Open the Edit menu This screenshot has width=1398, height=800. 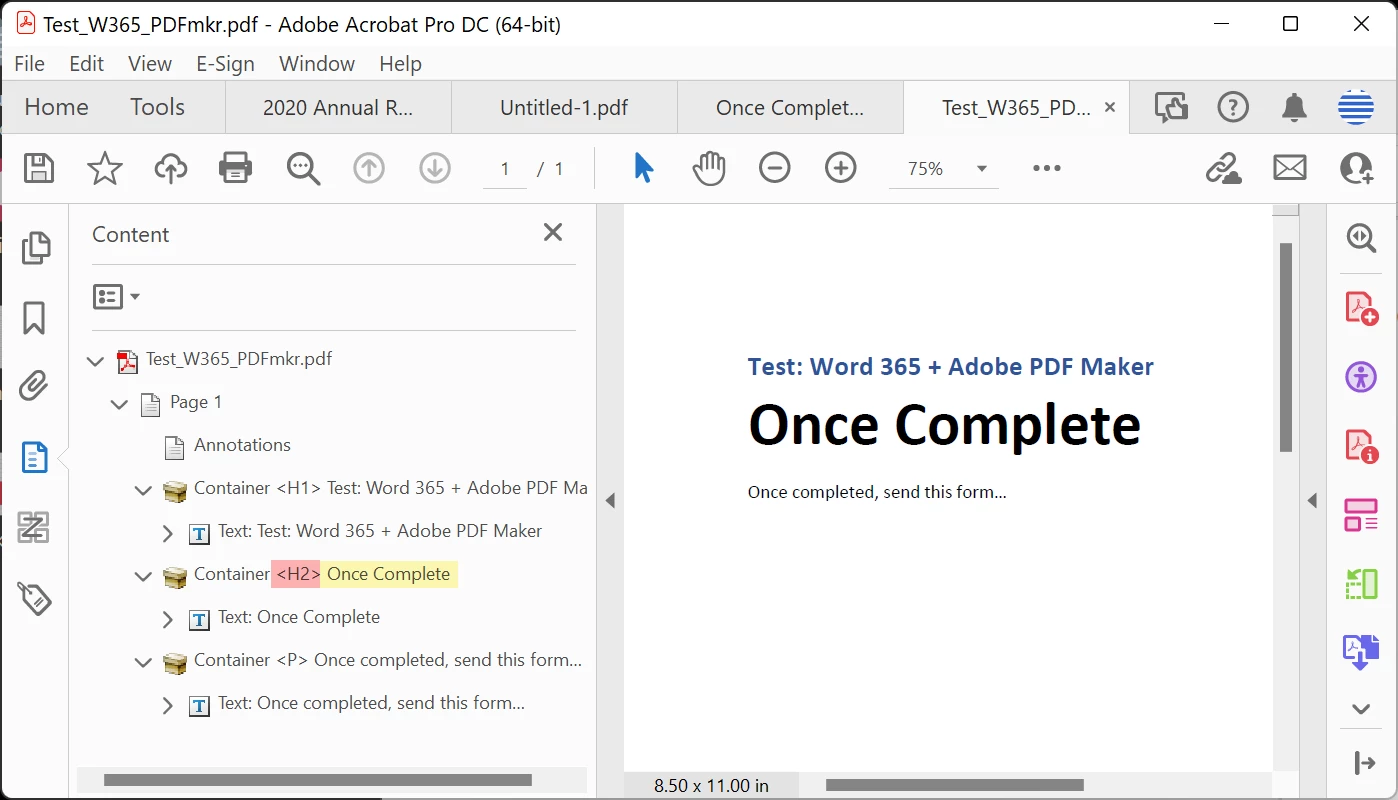pos(86,63)
